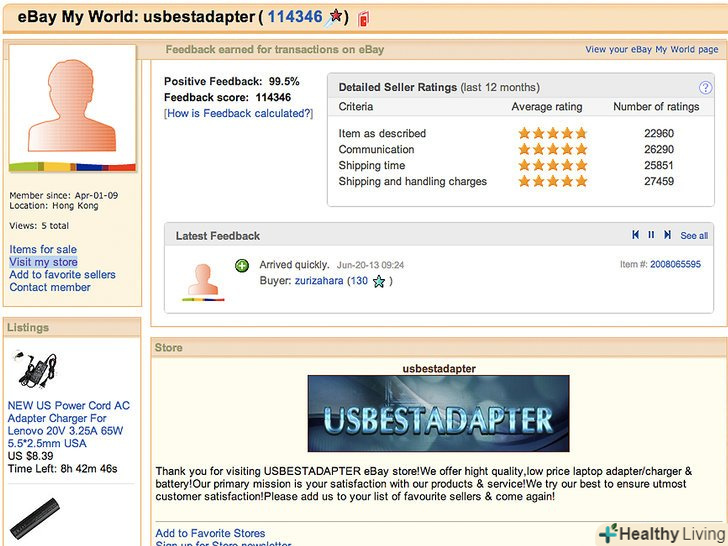The height and width of the screenshot is (546, 728).
Task: Click the seller profile picture
Action: coord(72,108)
